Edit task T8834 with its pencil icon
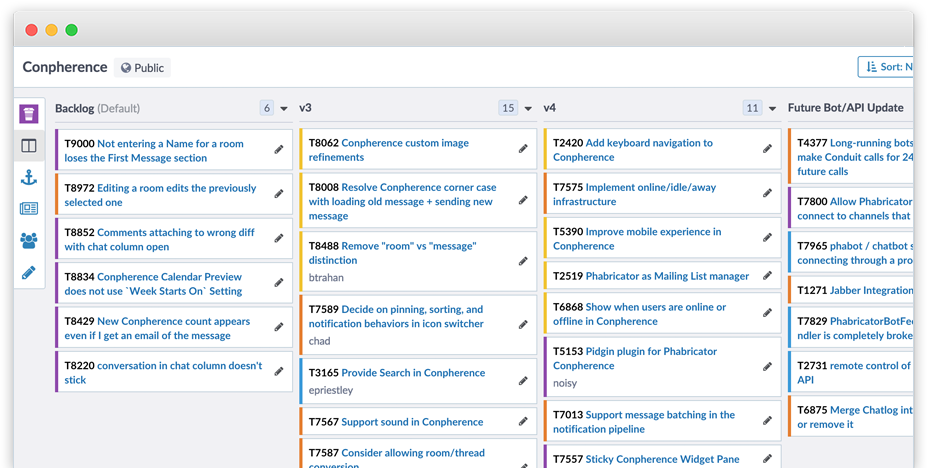 (x=279, y=283)
